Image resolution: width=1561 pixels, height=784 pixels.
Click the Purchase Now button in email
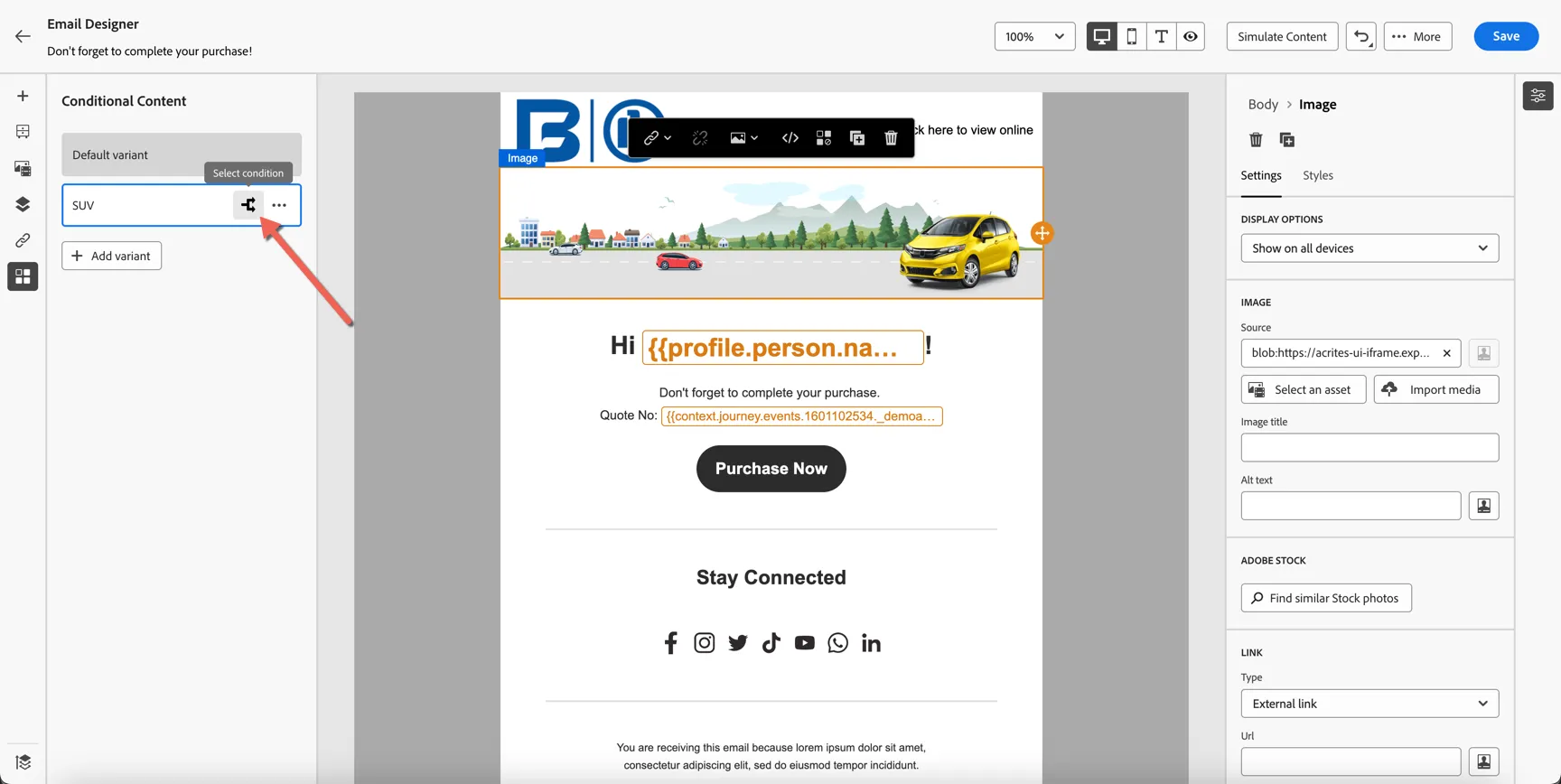coord(771,469)
